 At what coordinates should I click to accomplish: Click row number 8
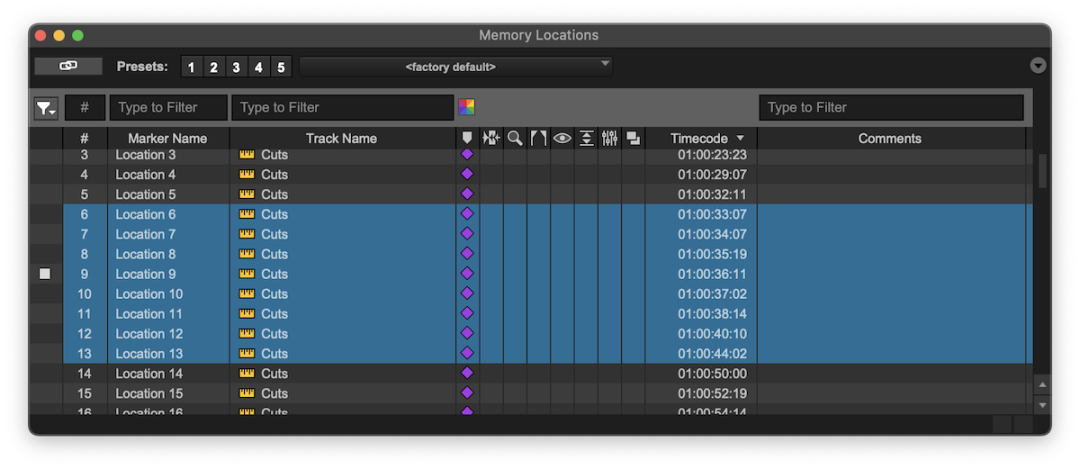pyautogui.click(x=85, y=254)
